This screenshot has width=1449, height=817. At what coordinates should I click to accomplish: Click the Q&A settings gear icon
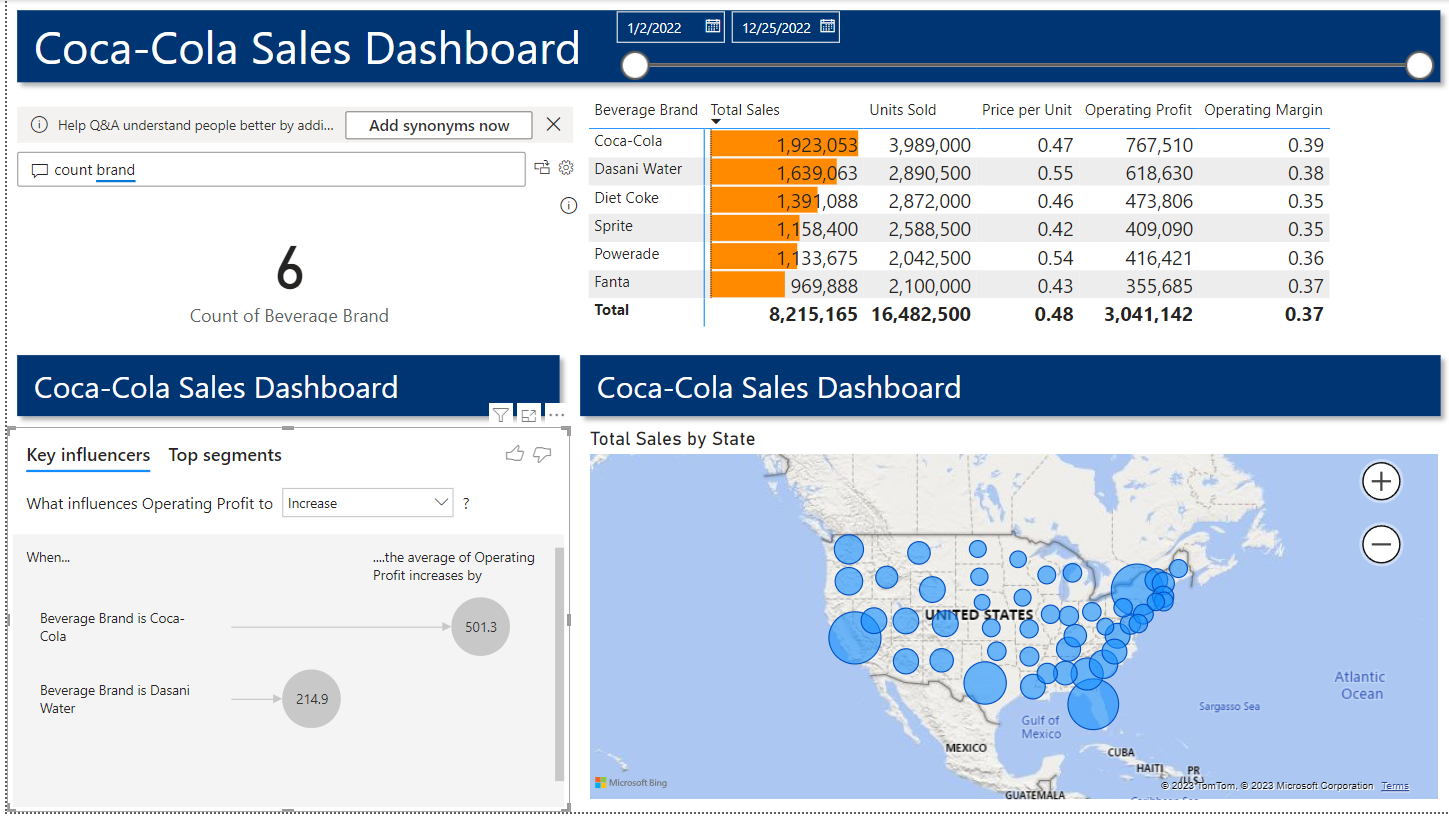click(x=566, y=168)
